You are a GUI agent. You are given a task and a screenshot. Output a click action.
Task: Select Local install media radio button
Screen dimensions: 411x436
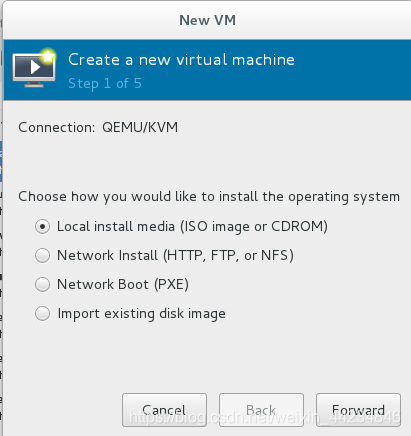coord(43,227)
